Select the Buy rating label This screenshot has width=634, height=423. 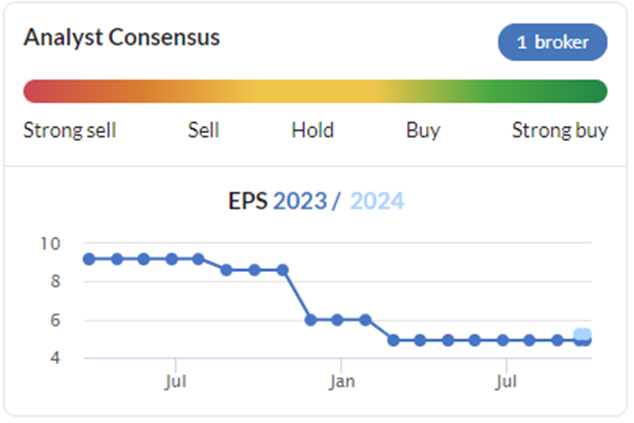[x=423, y=131]
